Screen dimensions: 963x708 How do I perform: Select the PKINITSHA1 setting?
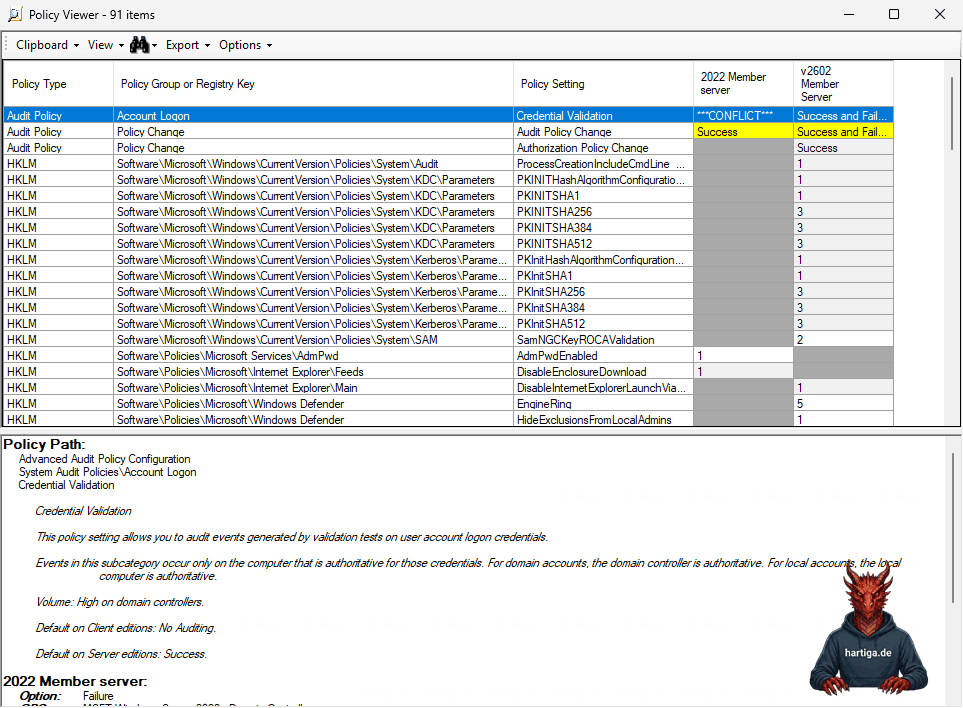coord(604,195)
